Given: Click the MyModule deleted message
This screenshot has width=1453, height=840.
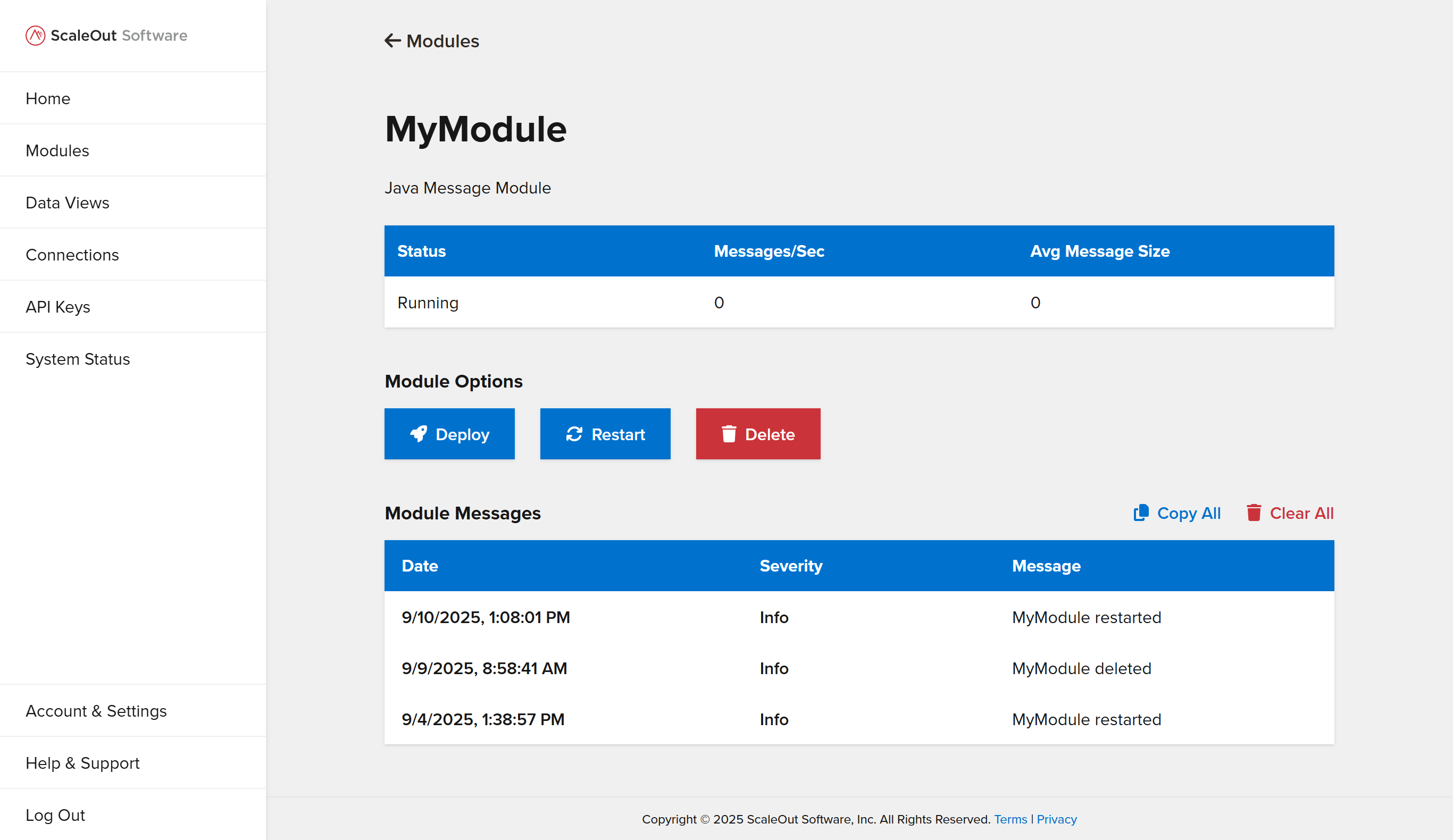Looking at the screenshot, I should pos(1082,669).
